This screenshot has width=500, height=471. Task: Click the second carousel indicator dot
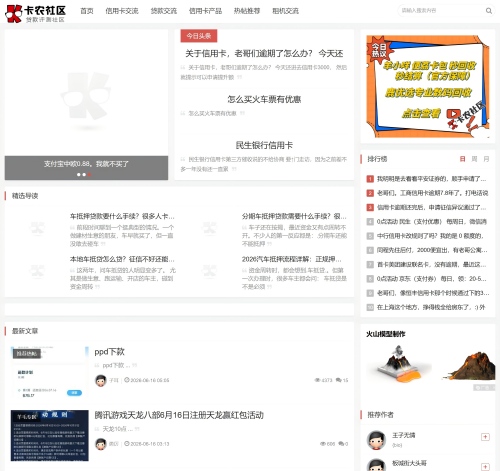click(x=84, y=174)
